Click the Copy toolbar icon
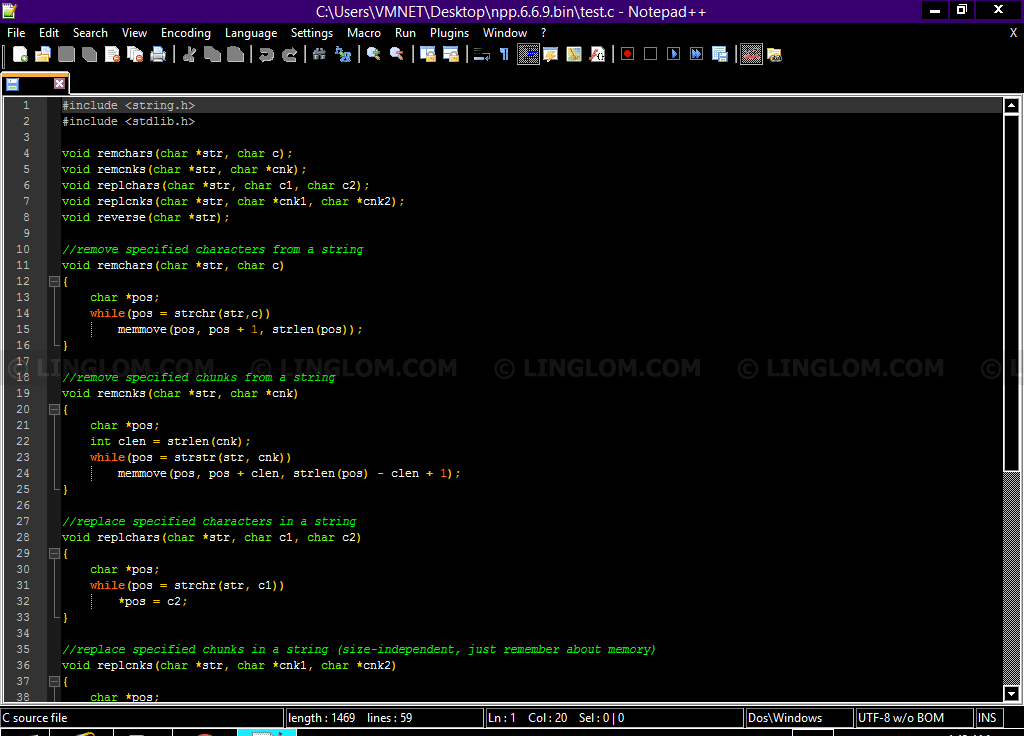 [x=212, y=55]
